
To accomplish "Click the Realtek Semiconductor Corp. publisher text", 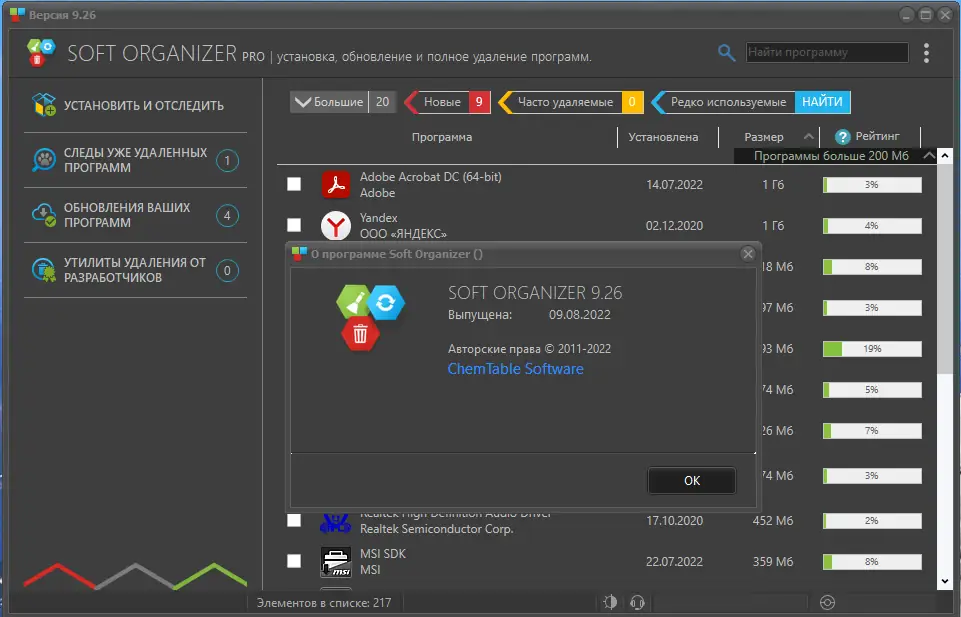I will coord(436,529).
